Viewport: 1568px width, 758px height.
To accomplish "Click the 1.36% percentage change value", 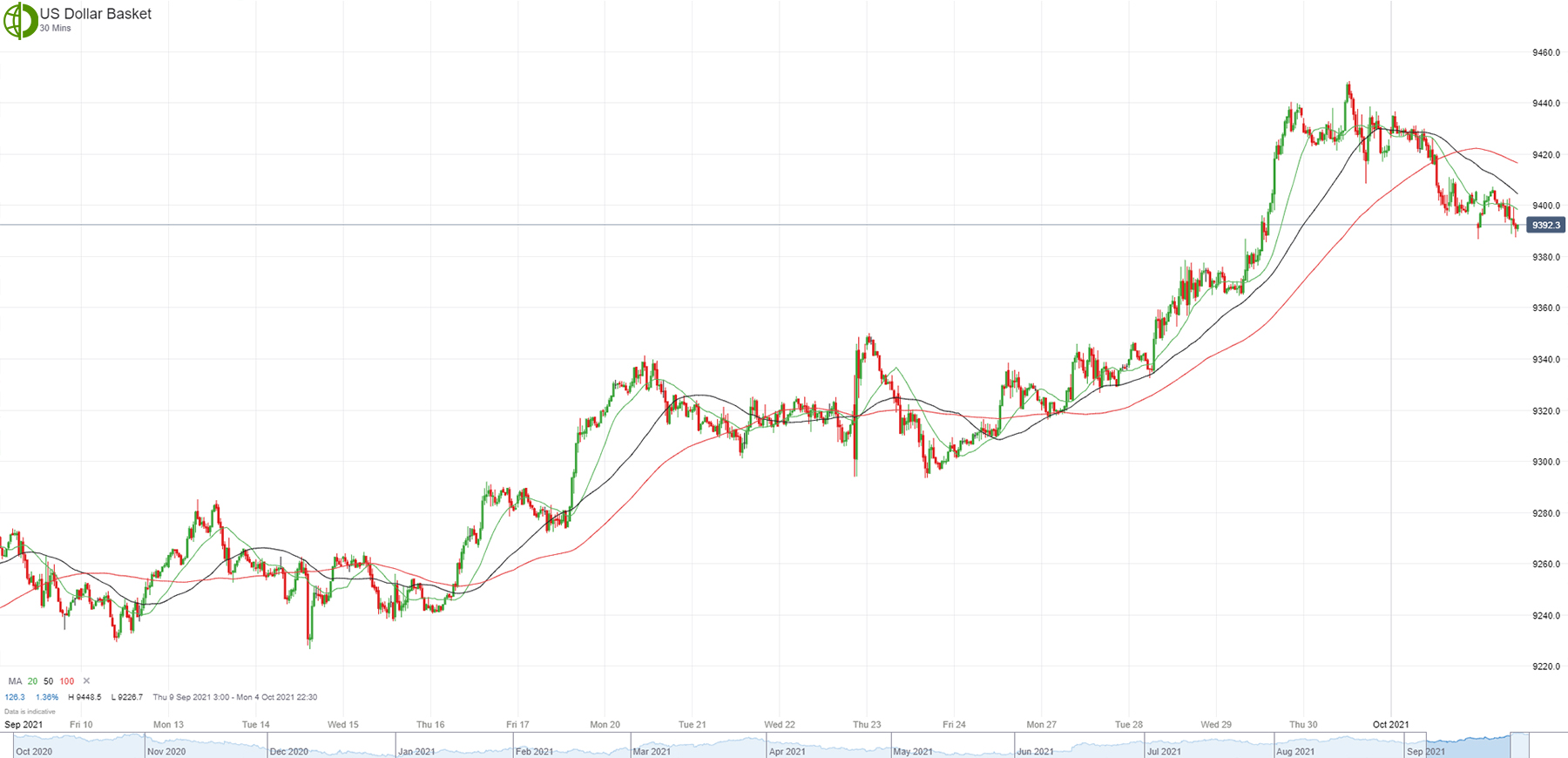I will (47, 697).
